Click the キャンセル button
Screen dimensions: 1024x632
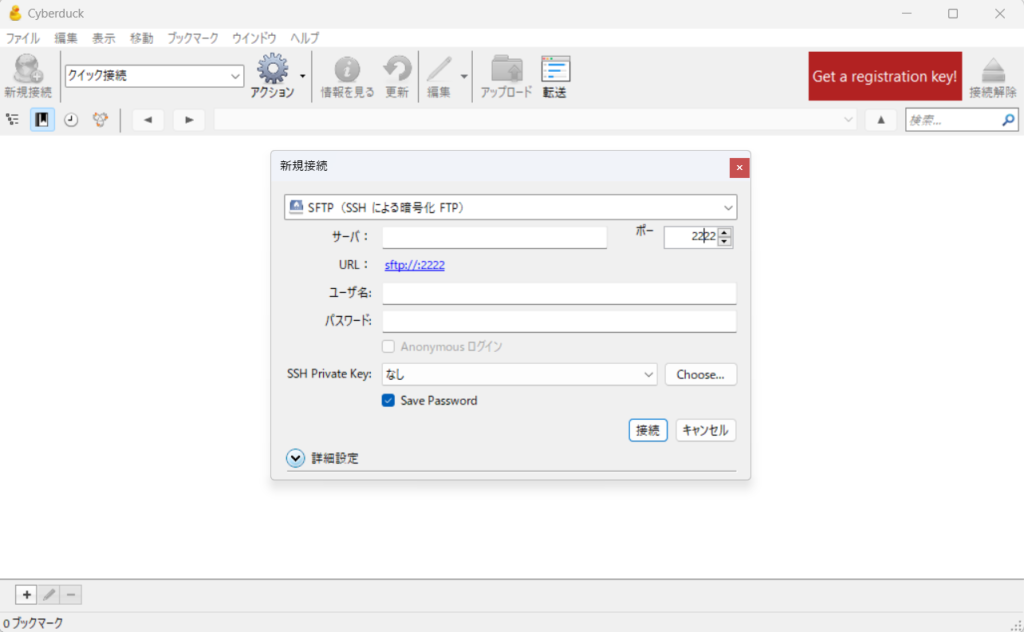point(705,430)
